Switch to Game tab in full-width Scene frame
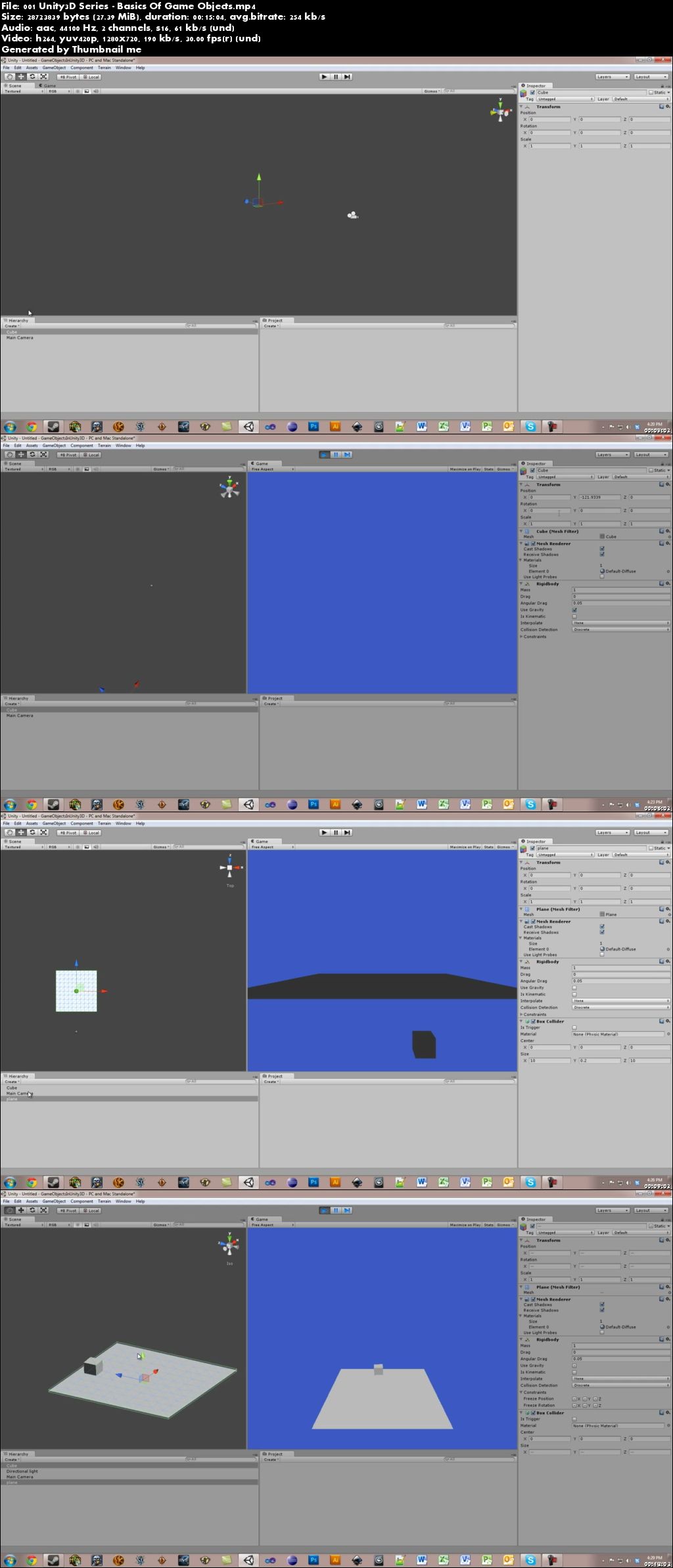 coord(49,85)
